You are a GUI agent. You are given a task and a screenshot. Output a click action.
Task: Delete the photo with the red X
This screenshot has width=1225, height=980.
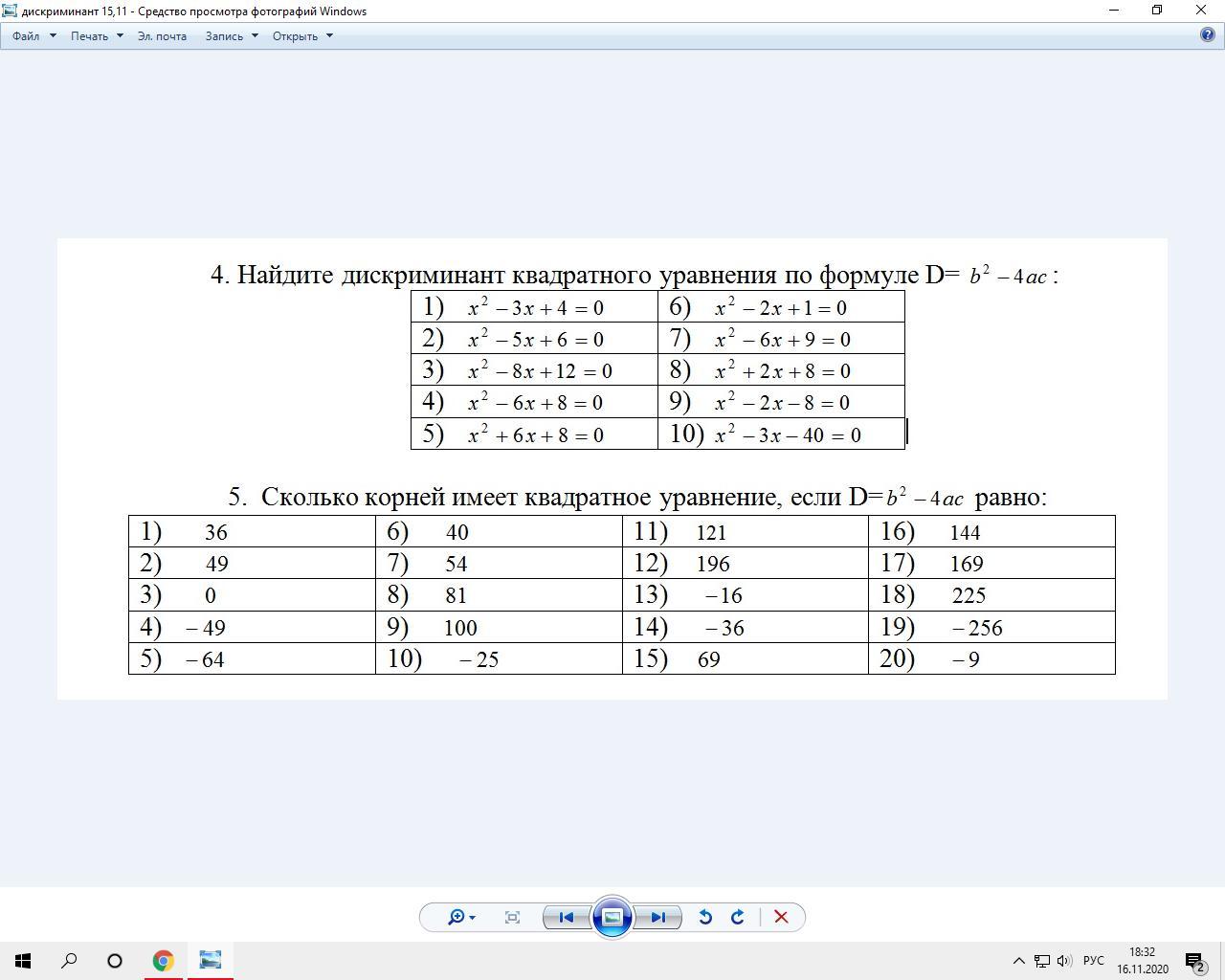781,917
